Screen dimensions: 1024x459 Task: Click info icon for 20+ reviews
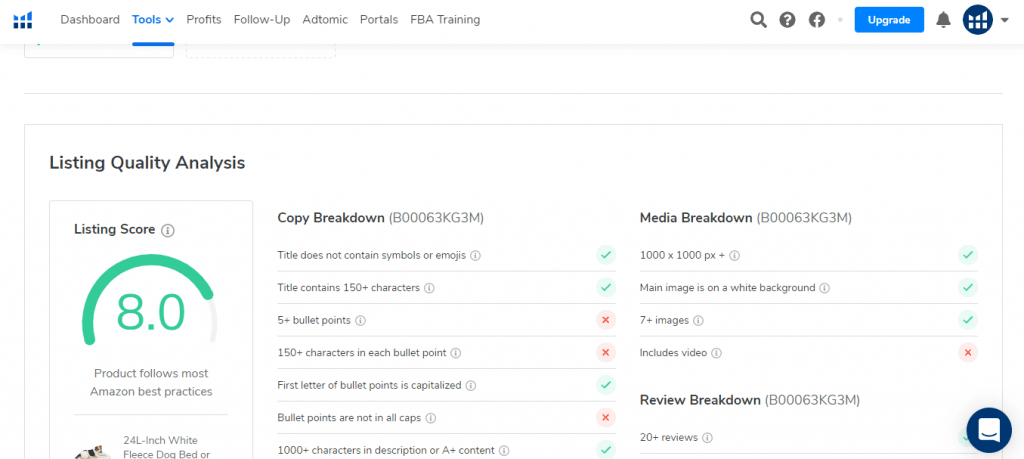click(x=707, y=437)
